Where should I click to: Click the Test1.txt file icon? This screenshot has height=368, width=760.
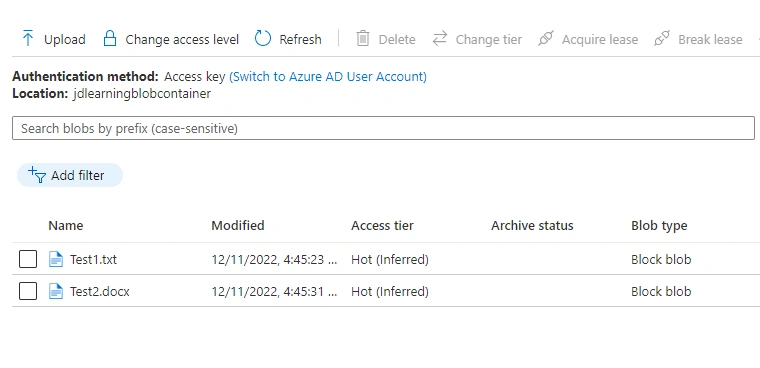pos(56,259)
